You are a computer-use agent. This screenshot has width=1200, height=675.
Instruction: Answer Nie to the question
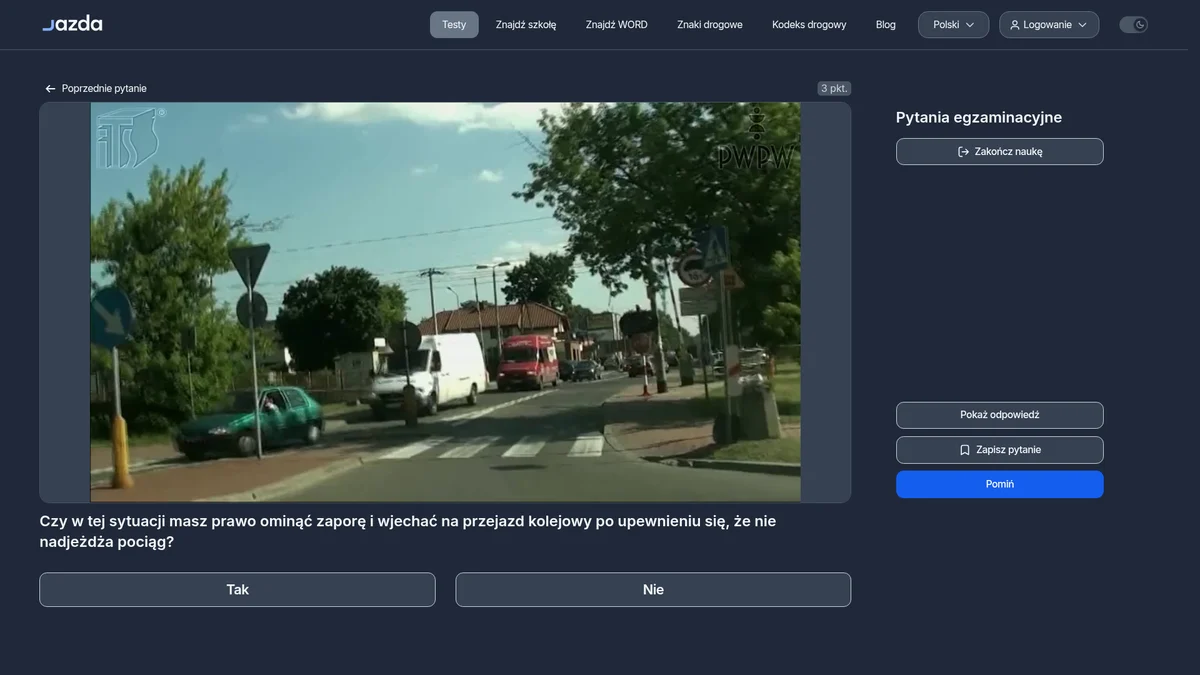click(x=653, y=590)
